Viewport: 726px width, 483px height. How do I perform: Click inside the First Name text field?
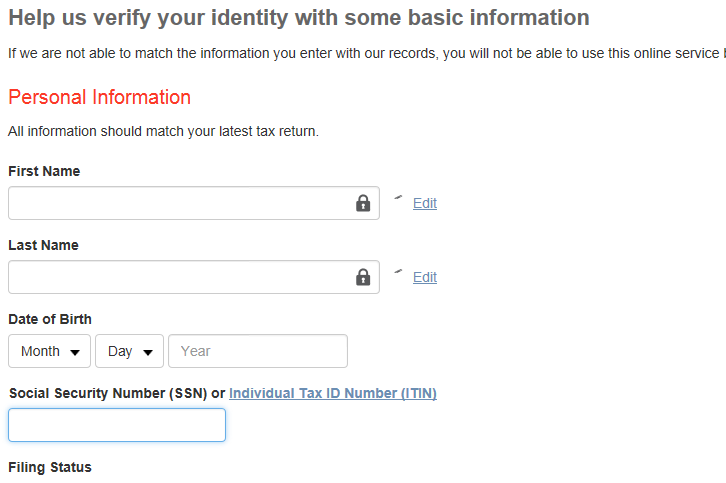180,203
